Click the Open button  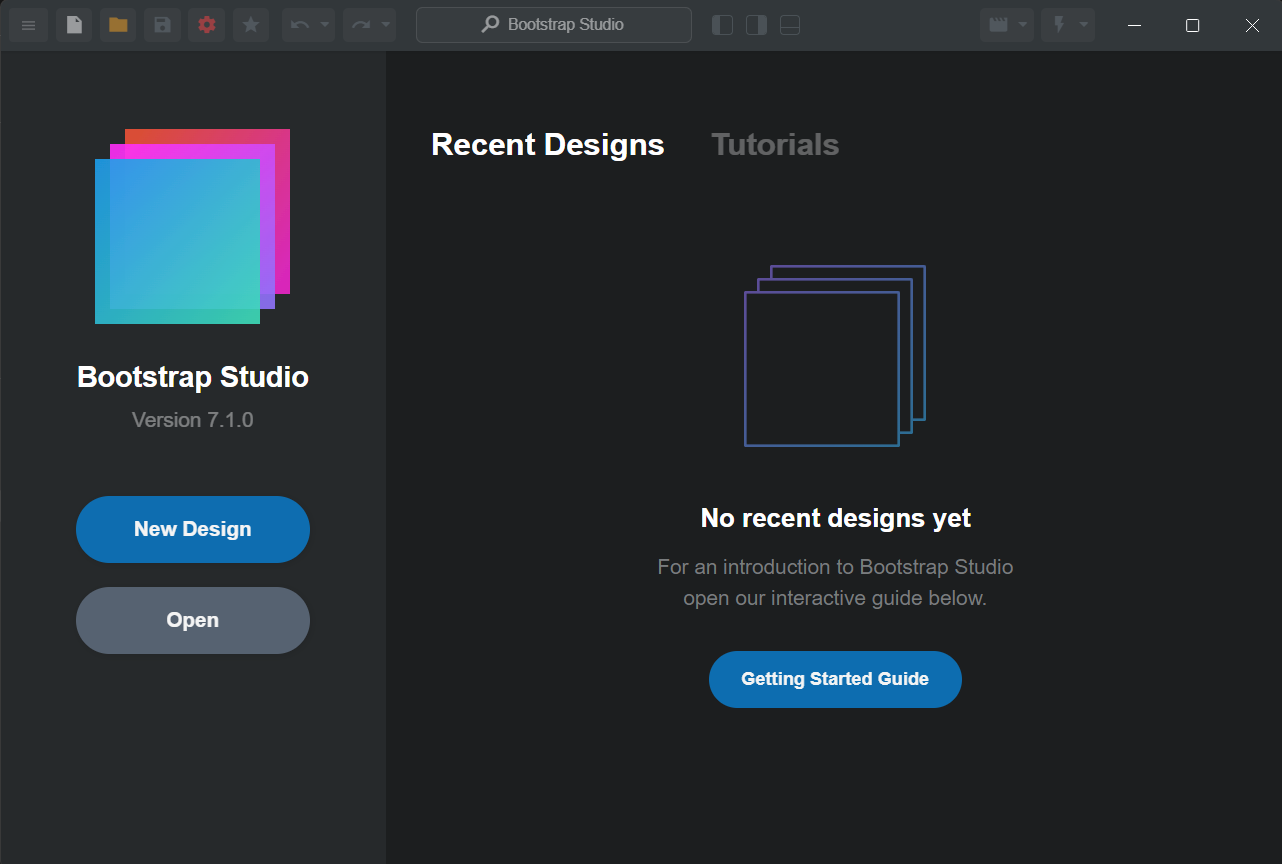(x=193, y=620)
